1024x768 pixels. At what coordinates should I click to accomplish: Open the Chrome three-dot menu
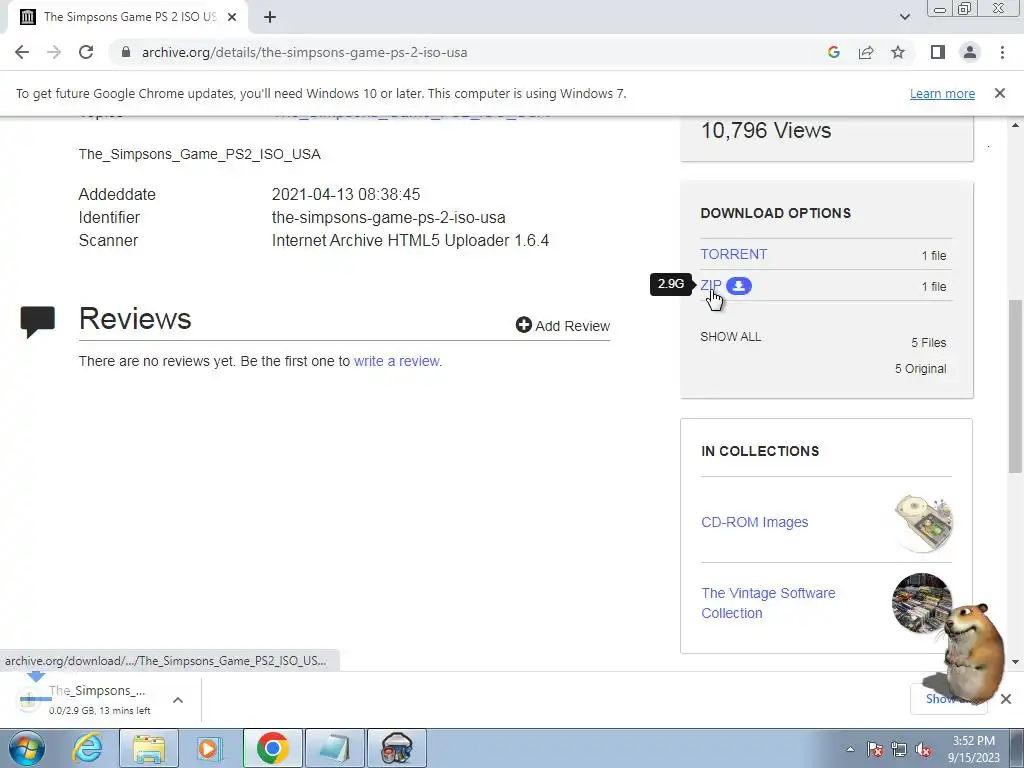coord(1002,52)
